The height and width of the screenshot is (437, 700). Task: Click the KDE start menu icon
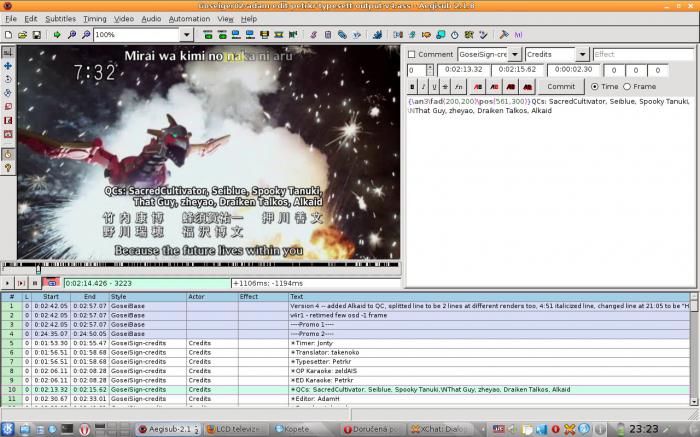[8, 429]
